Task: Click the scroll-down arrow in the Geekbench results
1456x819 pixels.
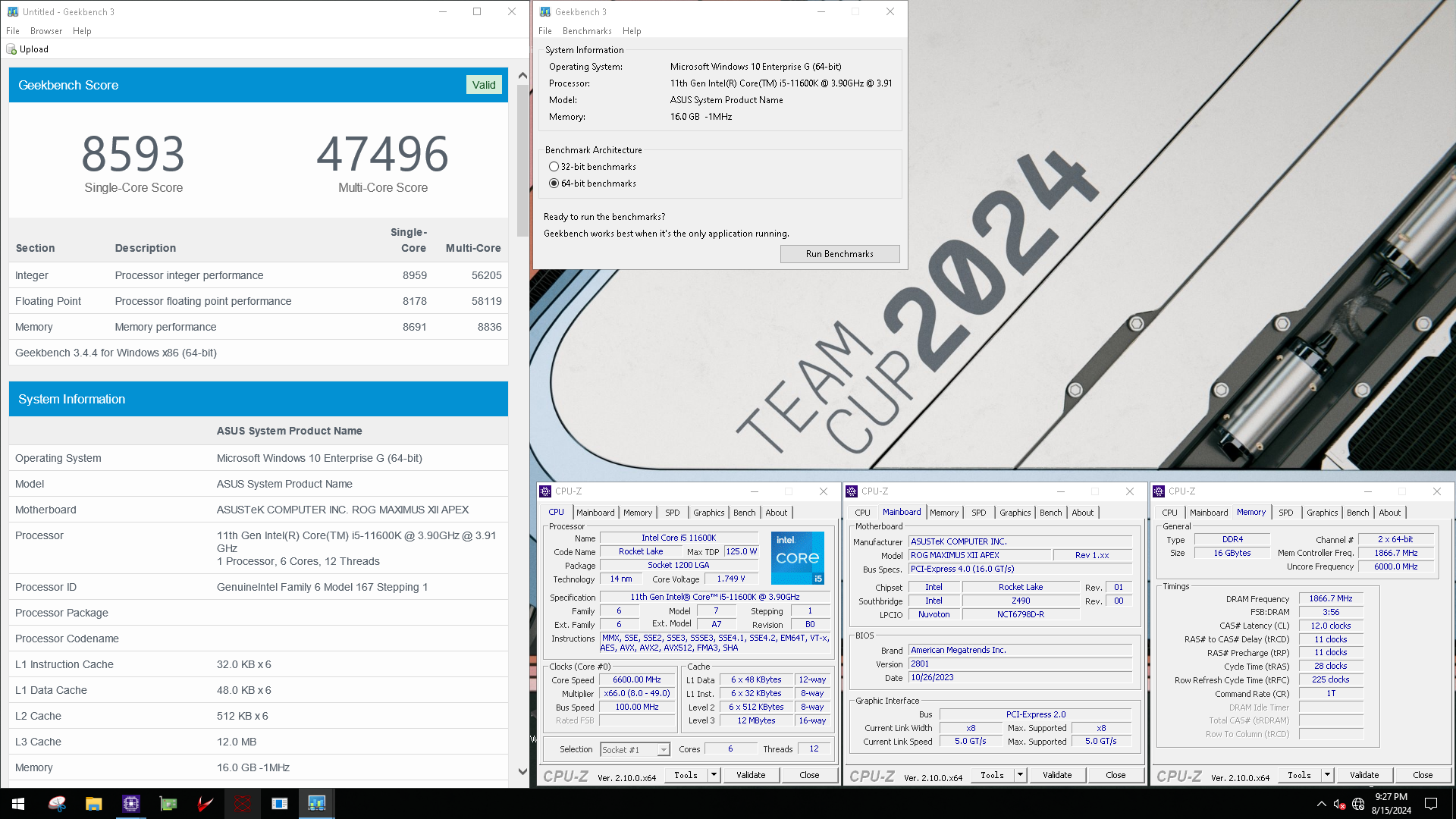Action: 522,772
